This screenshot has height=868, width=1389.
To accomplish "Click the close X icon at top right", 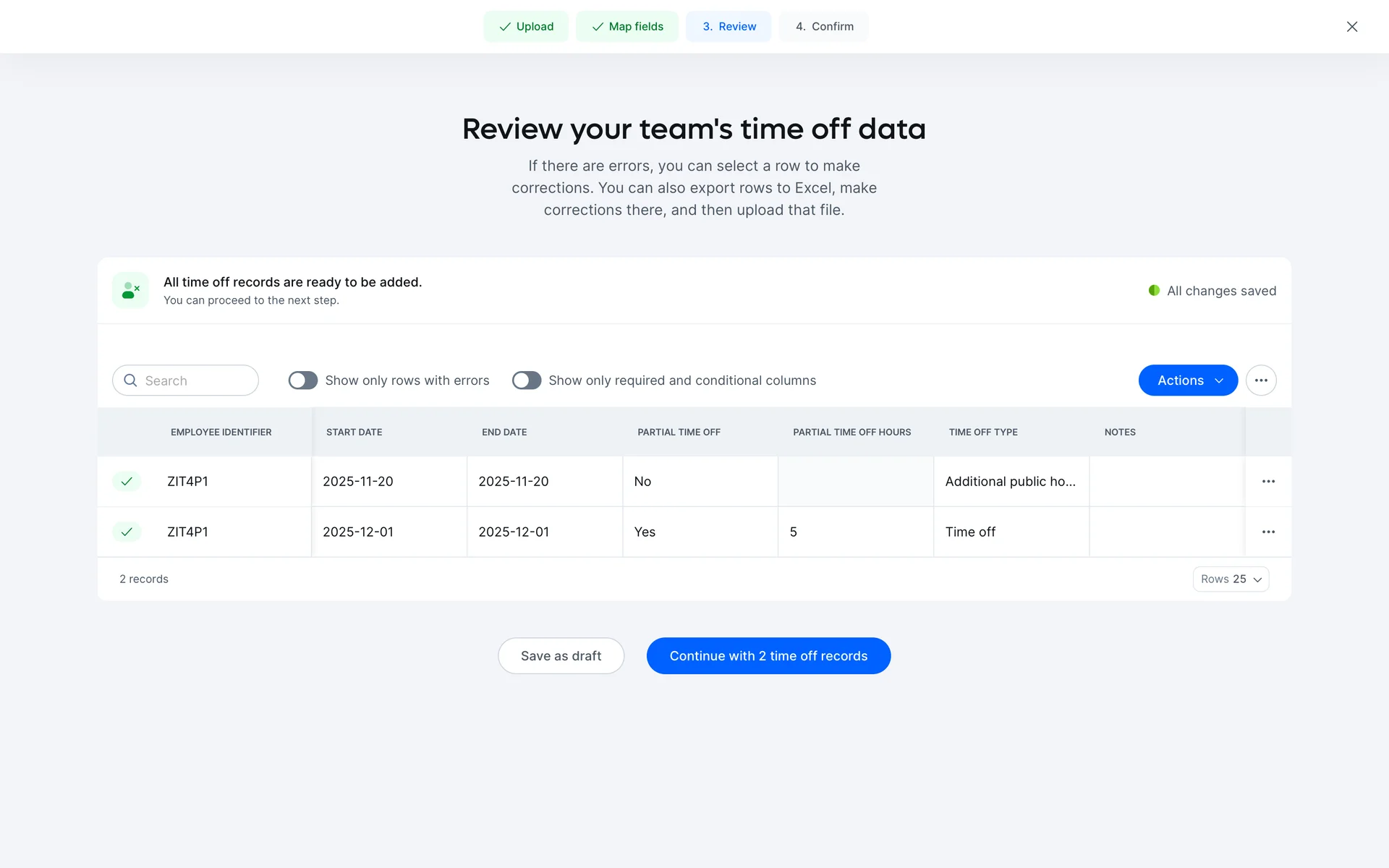I will pos(1351,27).
